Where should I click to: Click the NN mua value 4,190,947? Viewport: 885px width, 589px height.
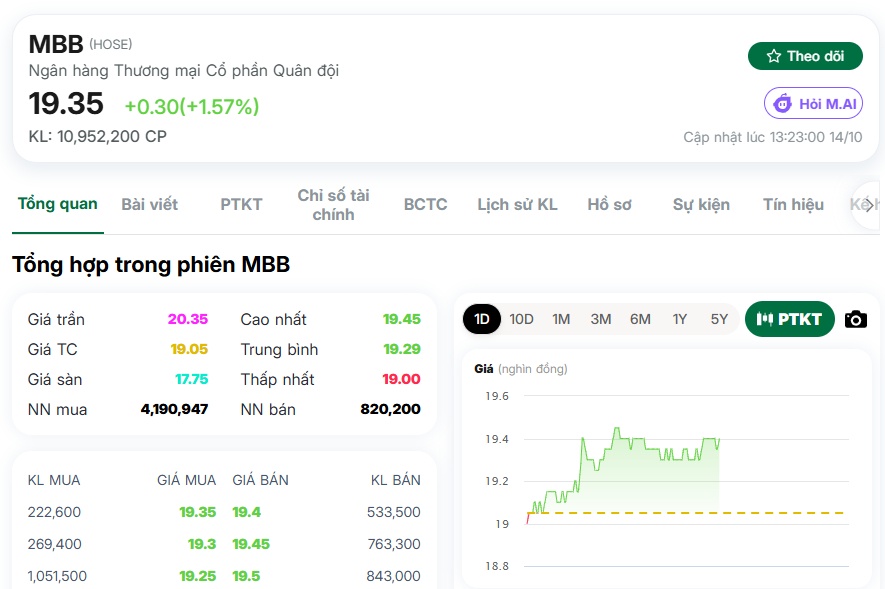174,409
